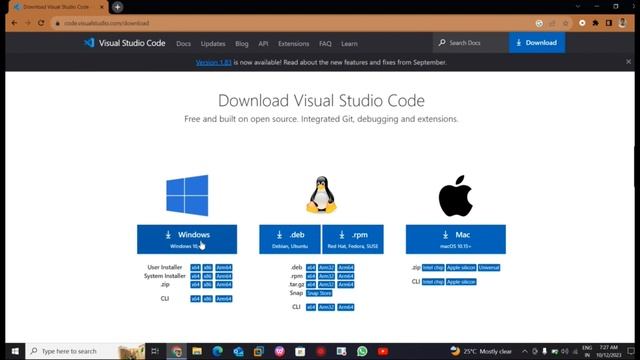Navigate to Extensions in the navbar
This screenshot has height=360, width=640.
click(x=293, y=43)
